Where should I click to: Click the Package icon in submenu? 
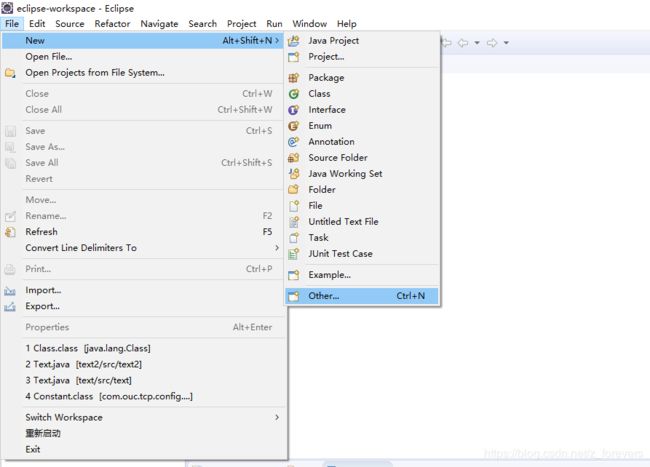click(293, 77)
